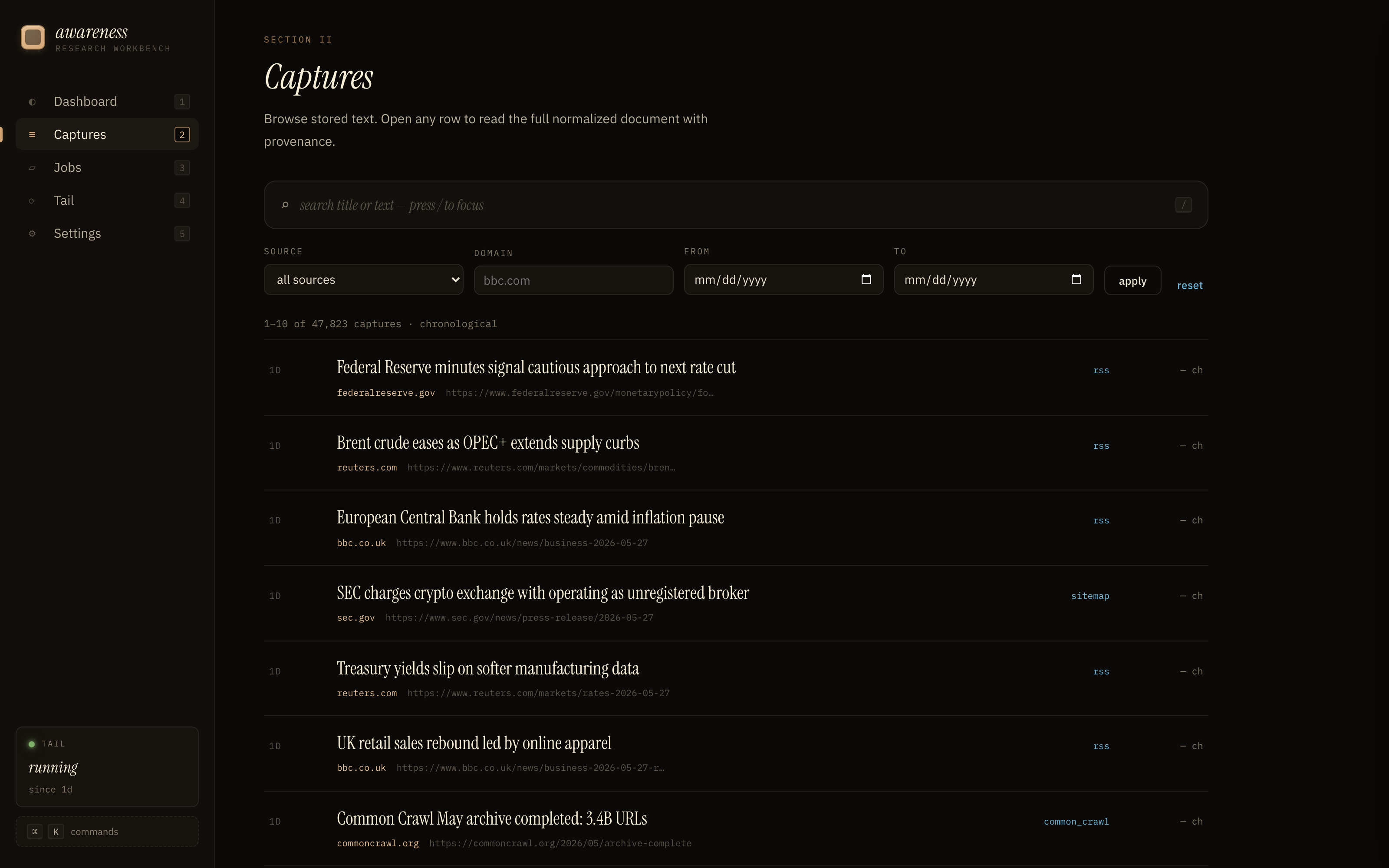
Task: Click the Tail shortcut badge 4
Action: tap(182, 201)
